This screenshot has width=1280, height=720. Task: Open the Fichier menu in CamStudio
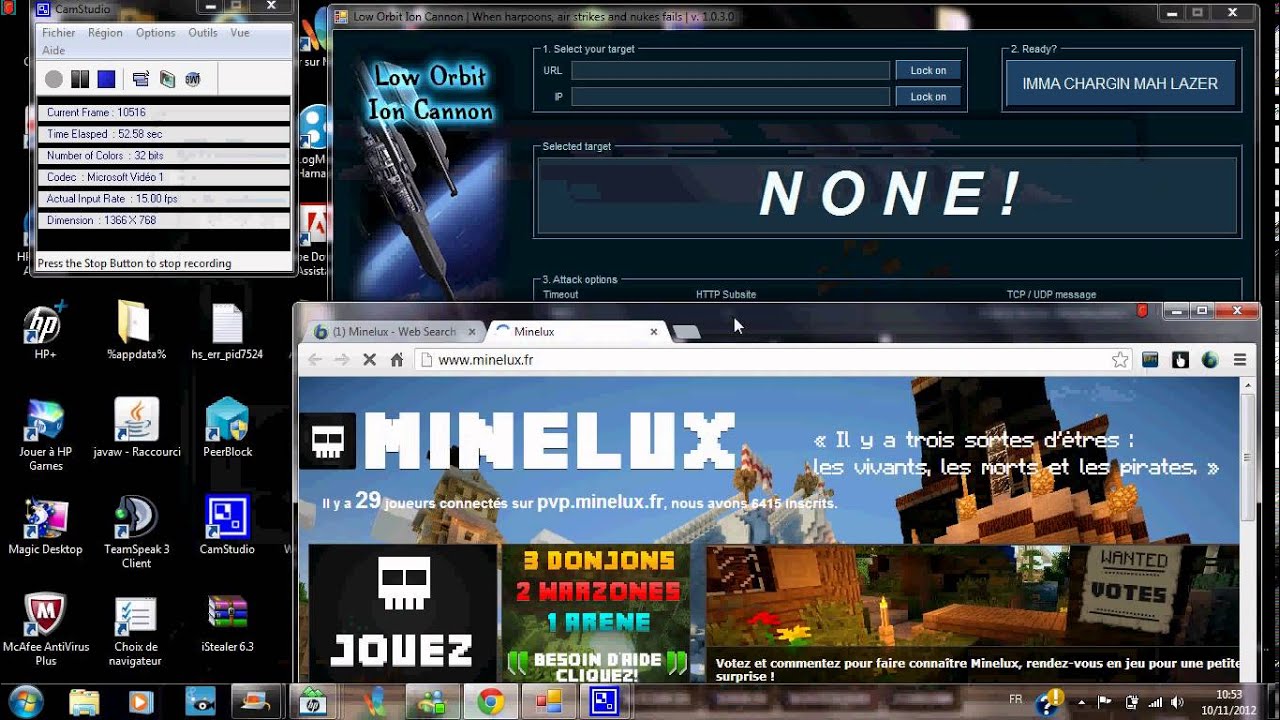59,33
